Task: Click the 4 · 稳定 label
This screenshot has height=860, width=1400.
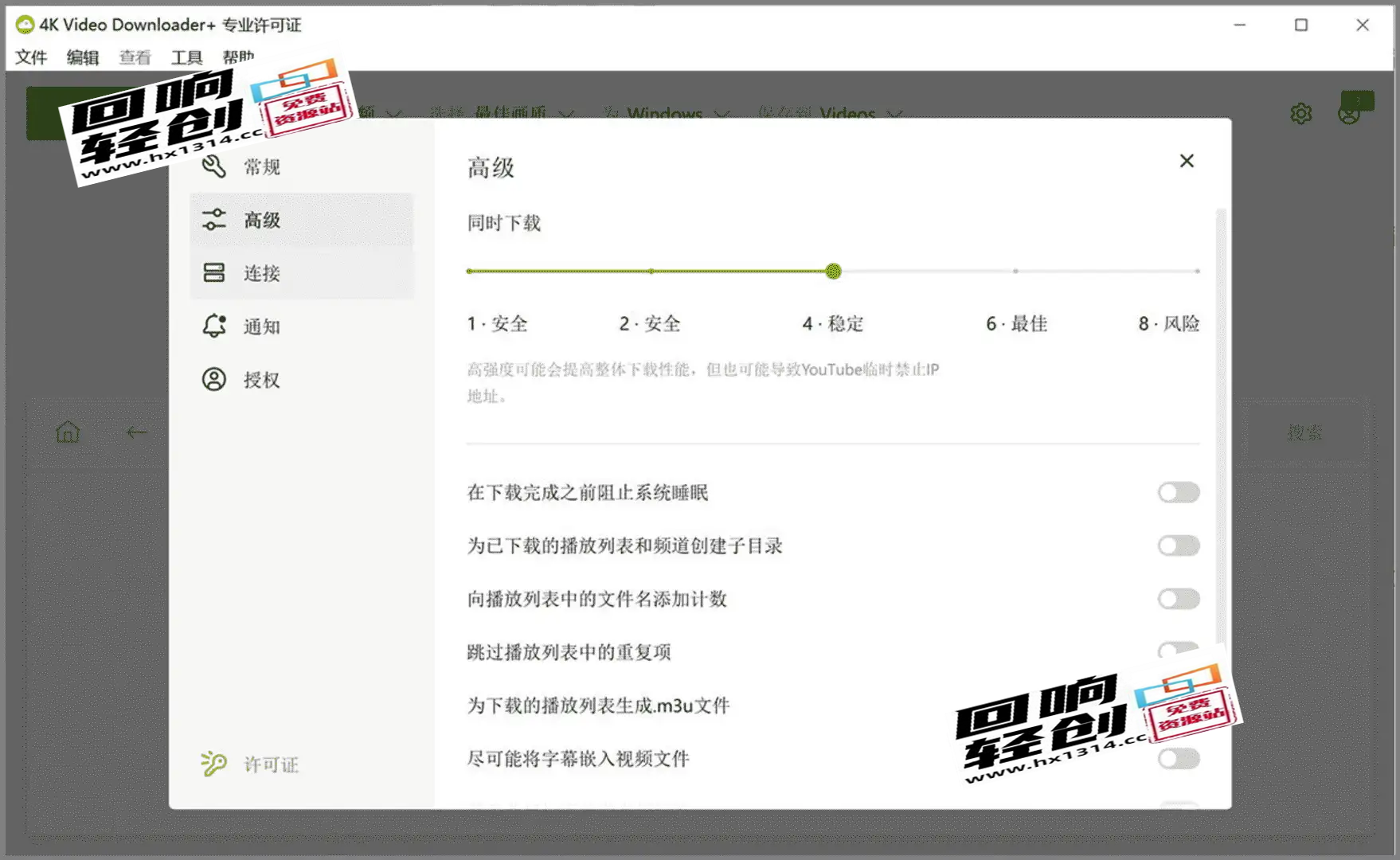Action: tap(833, 324)
